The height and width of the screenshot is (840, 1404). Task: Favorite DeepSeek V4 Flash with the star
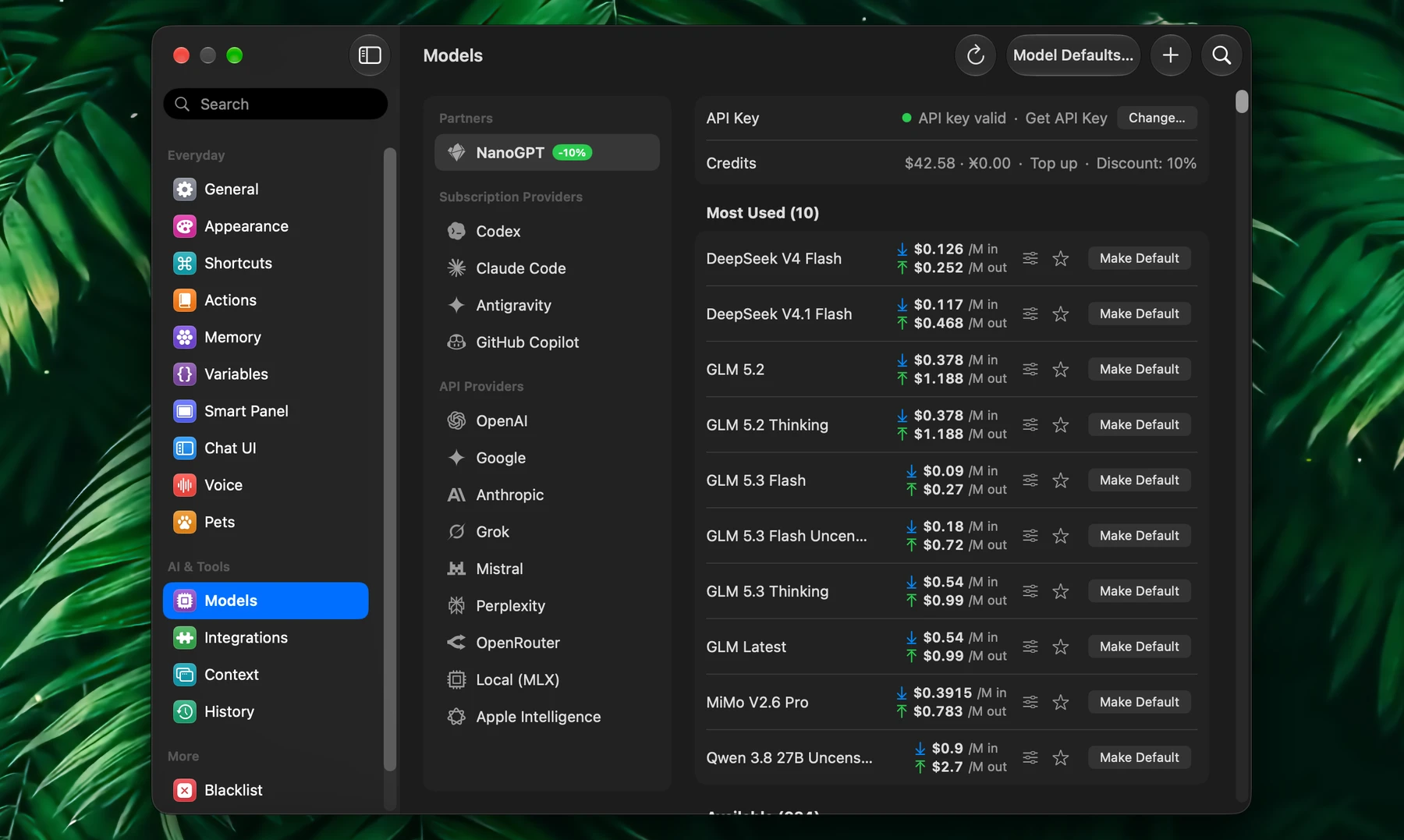click(x=1061, y=258)
